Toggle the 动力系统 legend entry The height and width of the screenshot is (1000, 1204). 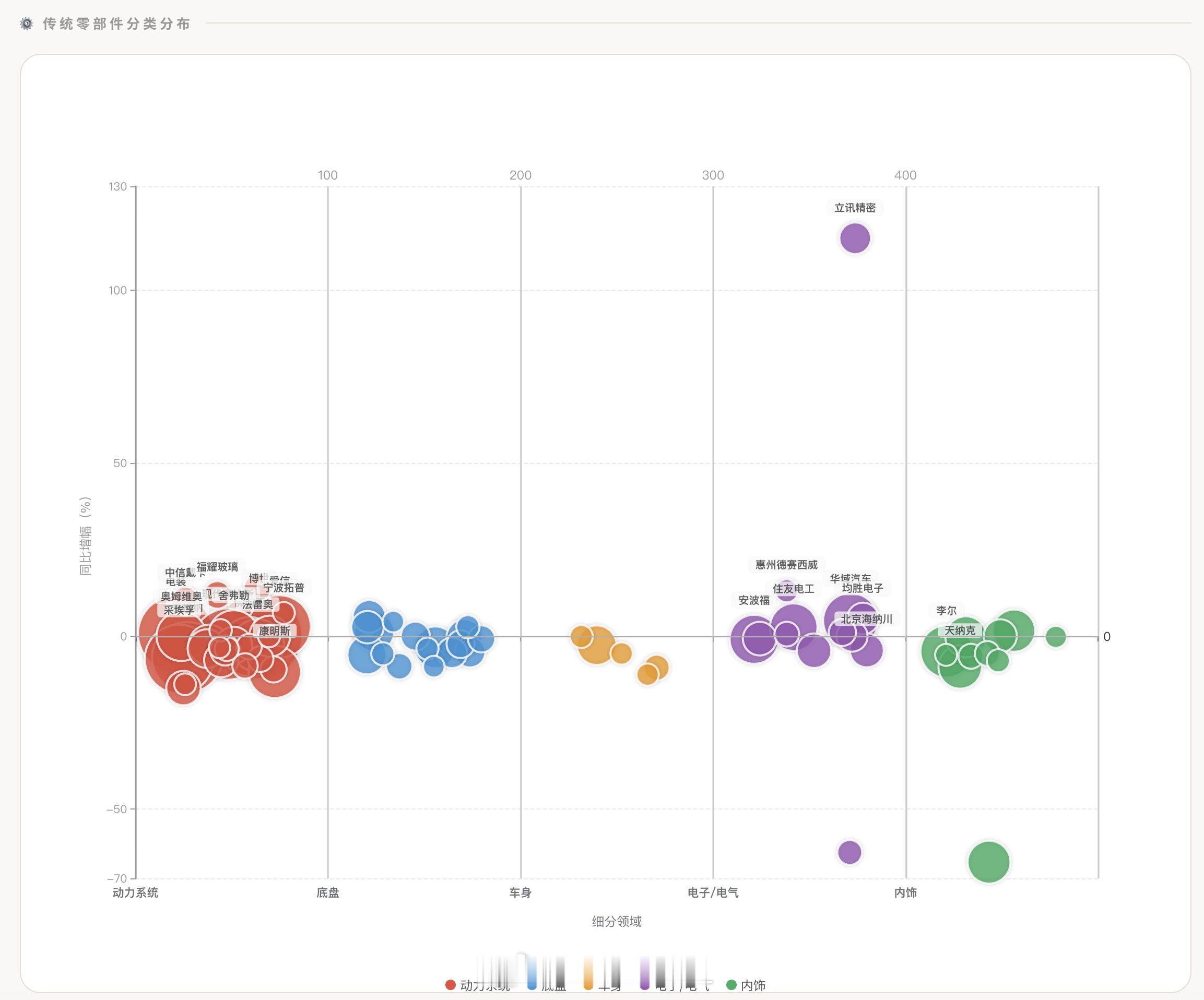point(477,984)
